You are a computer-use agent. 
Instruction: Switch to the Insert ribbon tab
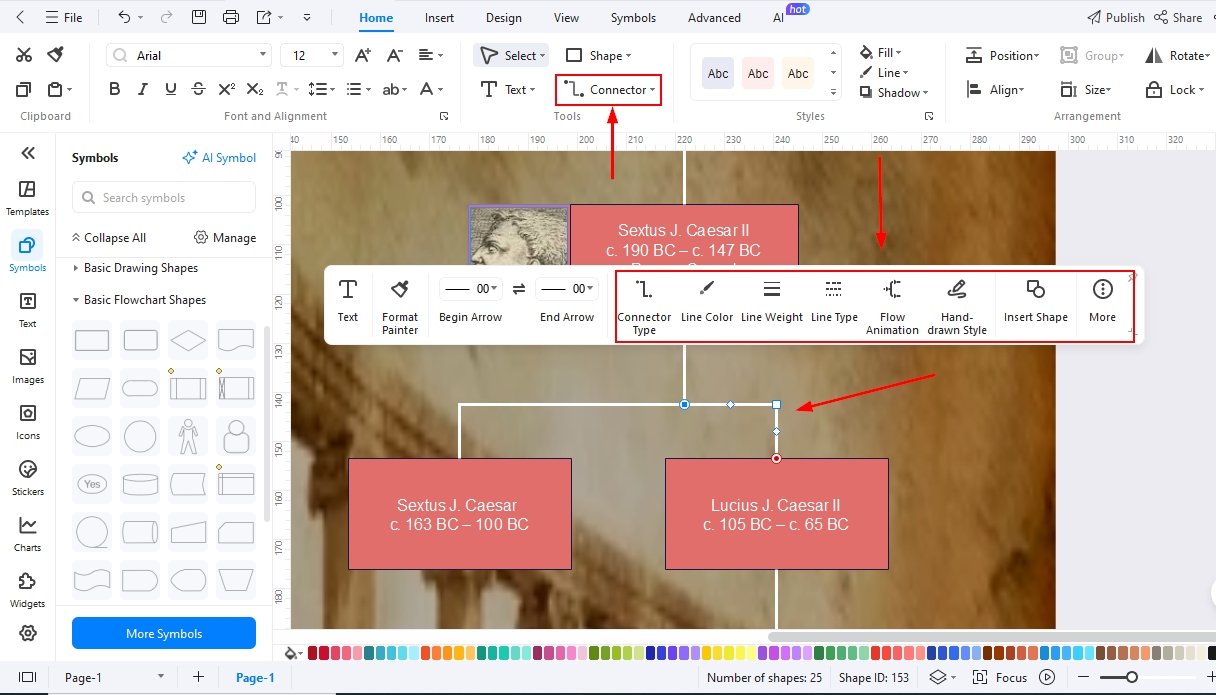[x=439, y=17]
